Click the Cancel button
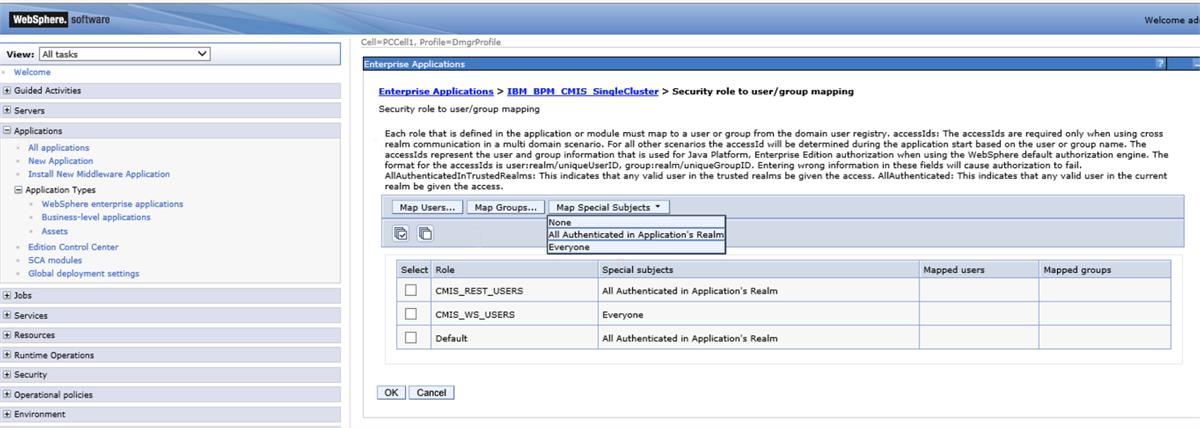1200x428 pixels. coord(431,393)
